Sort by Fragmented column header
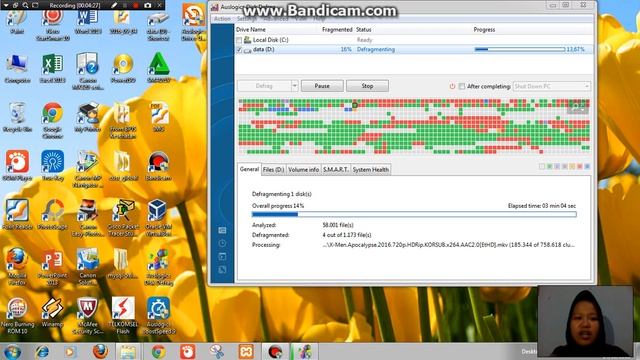The width and height of the screenshot is (640, 360). click(x=337, y=29)
